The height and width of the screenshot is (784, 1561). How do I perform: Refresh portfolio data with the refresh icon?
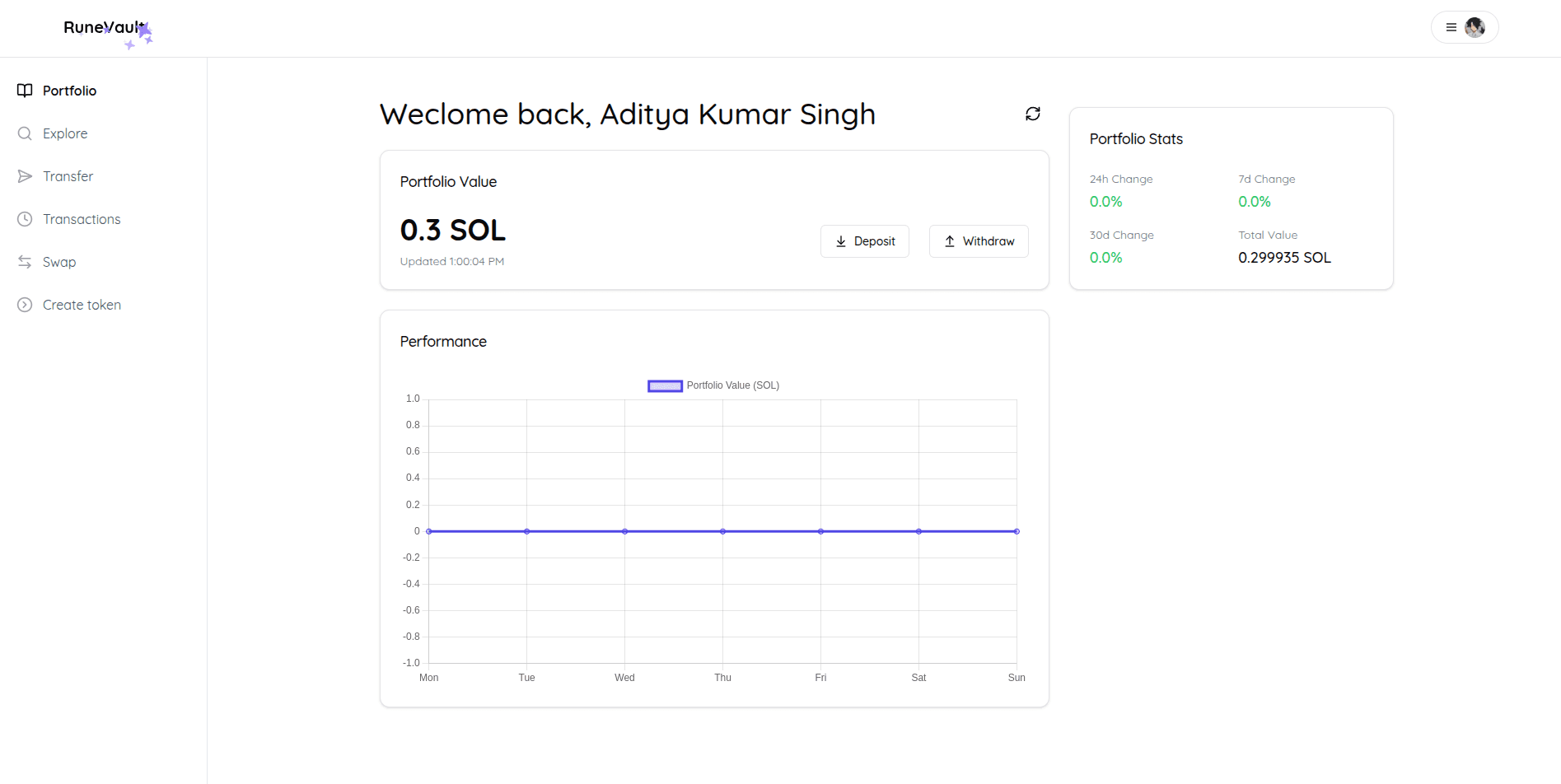click(1032, 114)
